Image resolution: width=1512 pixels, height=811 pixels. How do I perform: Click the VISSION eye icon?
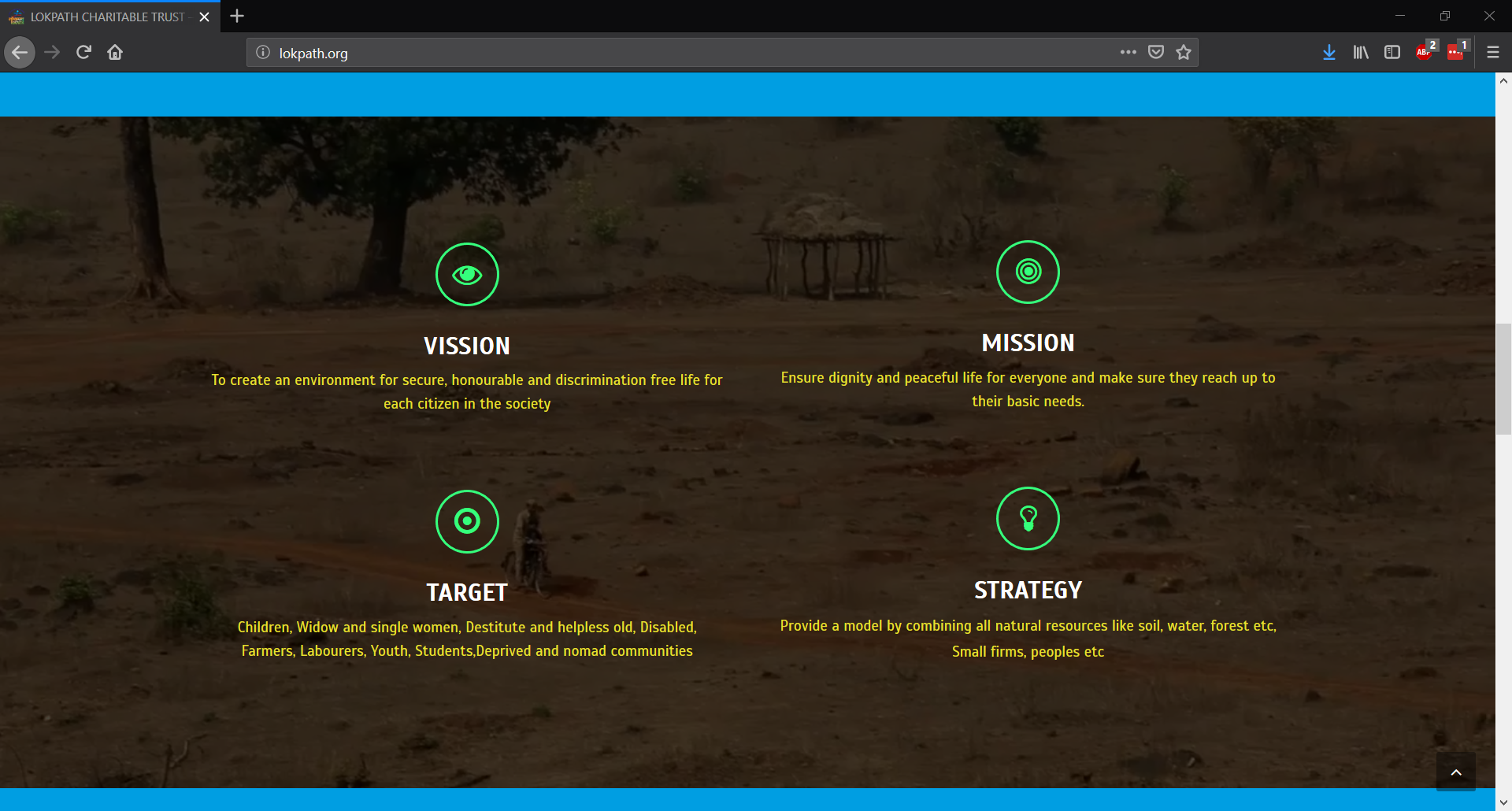click(x=467, y=274)
